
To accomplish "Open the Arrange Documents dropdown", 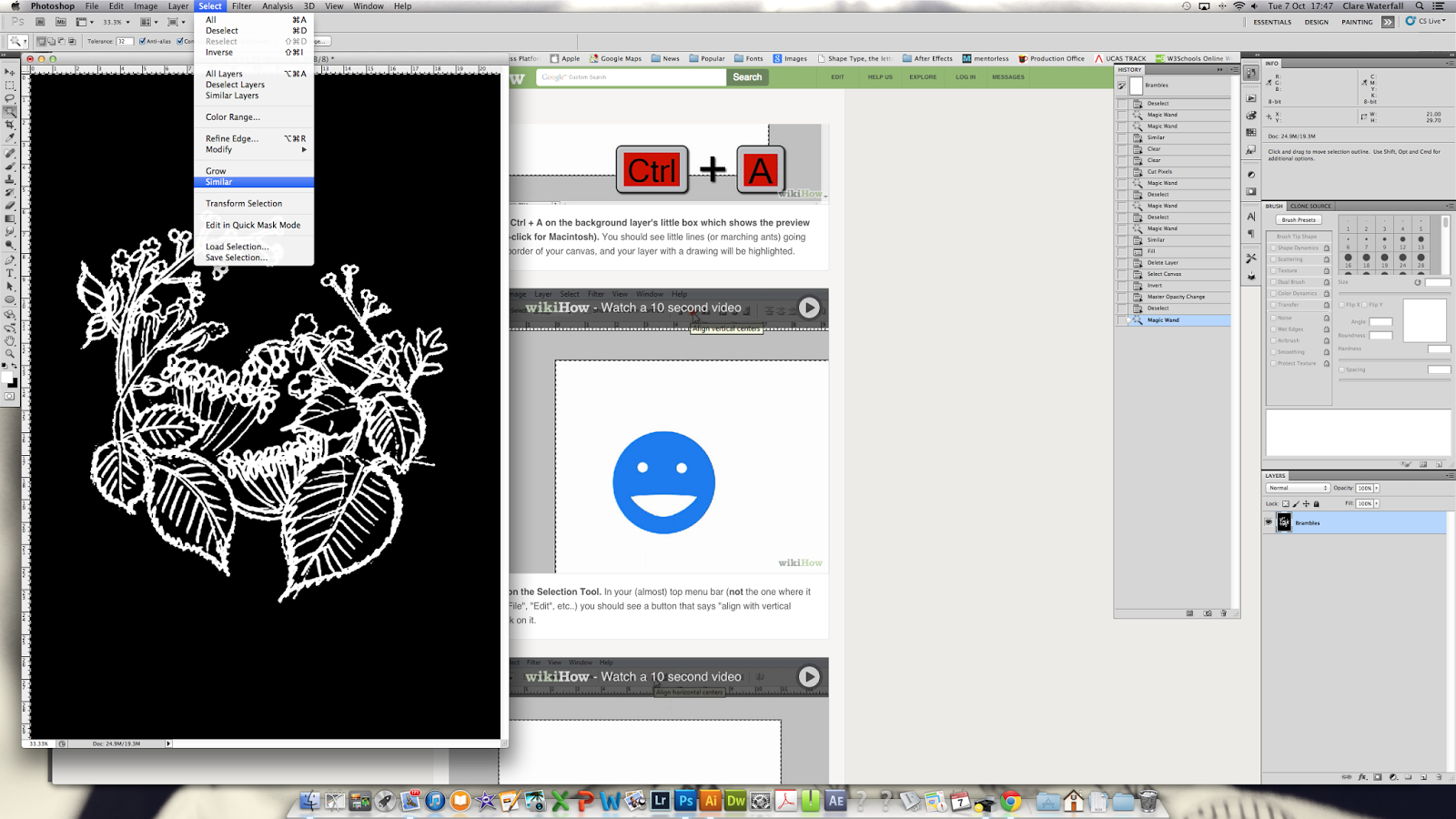I will pos(147,22).
